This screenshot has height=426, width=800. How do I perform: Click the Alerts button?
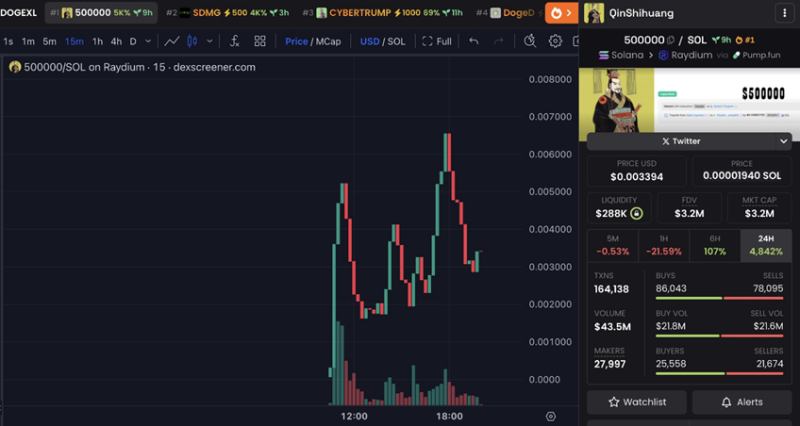pyautogui.click(x=742, y=402)
